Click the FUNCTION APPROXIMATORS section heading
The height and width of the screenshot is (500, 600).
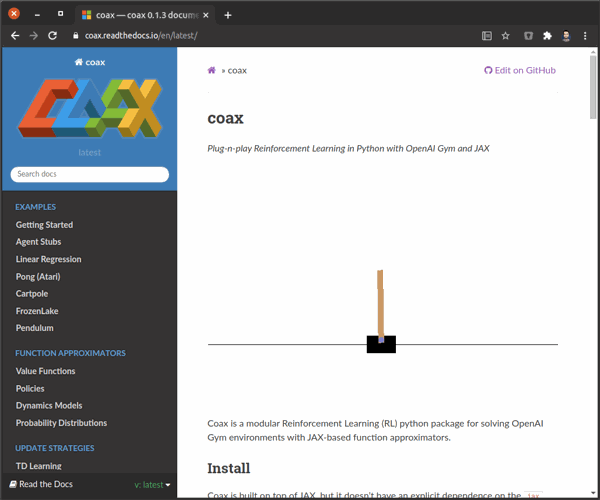click(x=70, y=353)
